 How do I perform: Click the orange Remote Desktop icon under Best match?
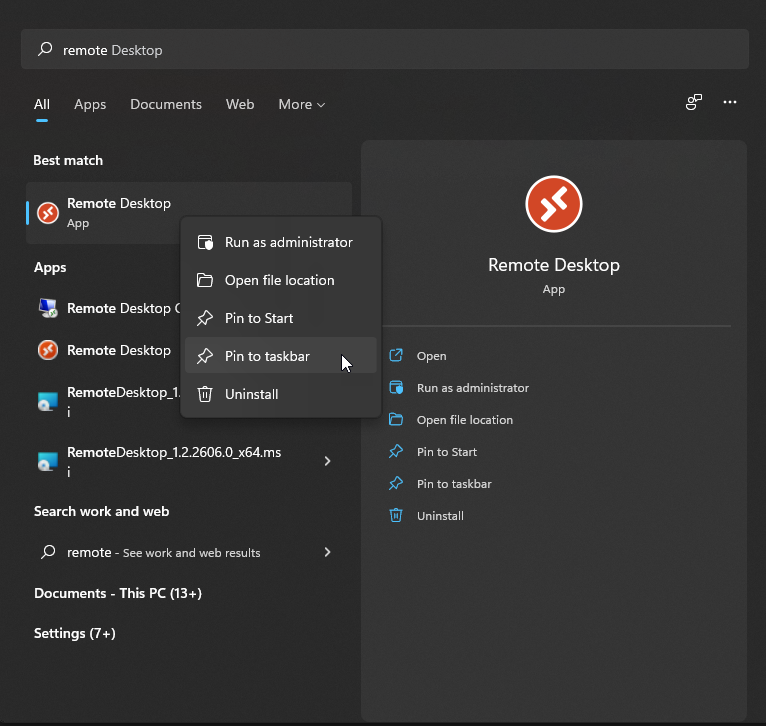47,213
